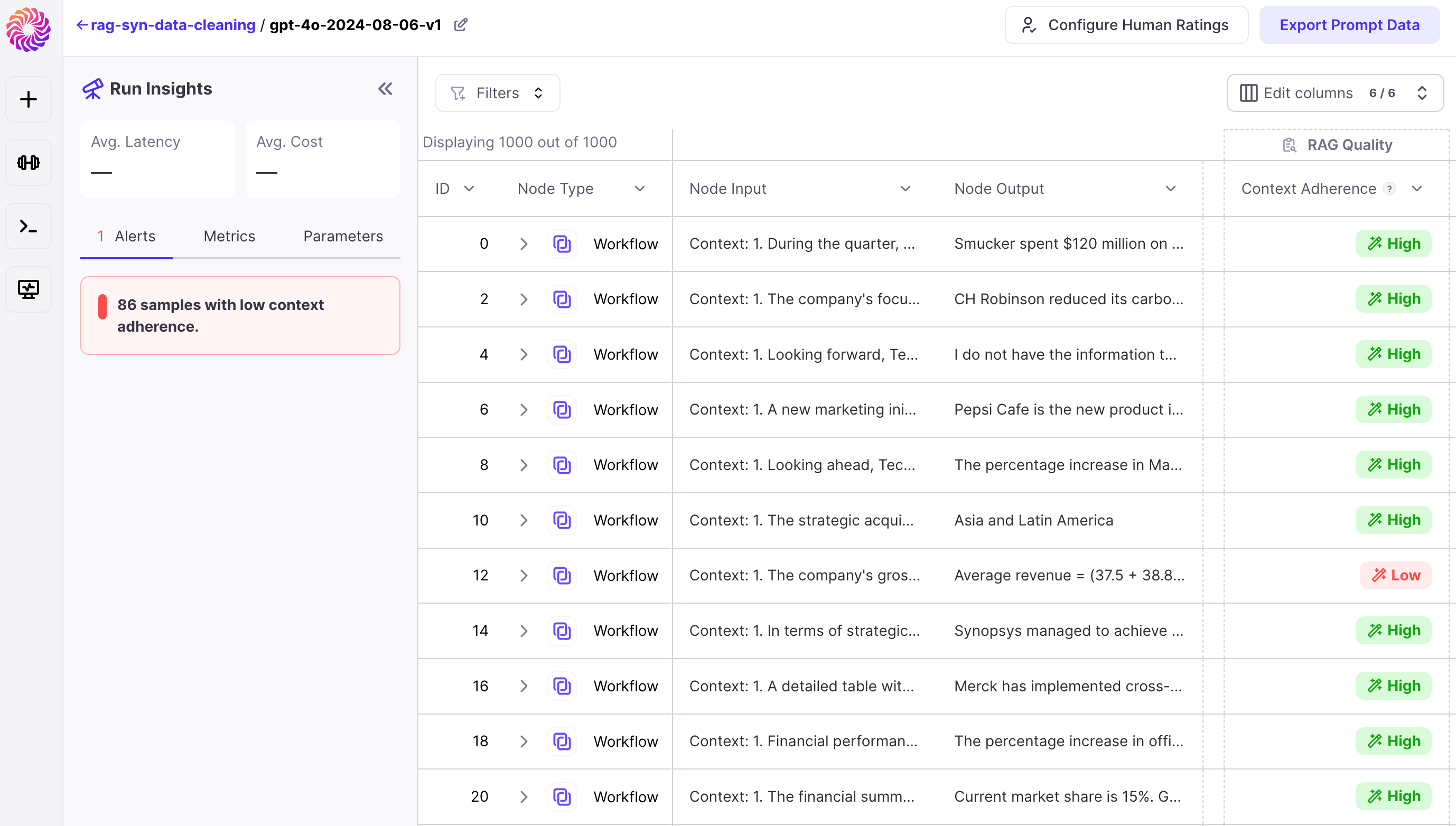
Task: Click output 'Synopsys managed to achieve ...'
Action: click(1068, 631)
